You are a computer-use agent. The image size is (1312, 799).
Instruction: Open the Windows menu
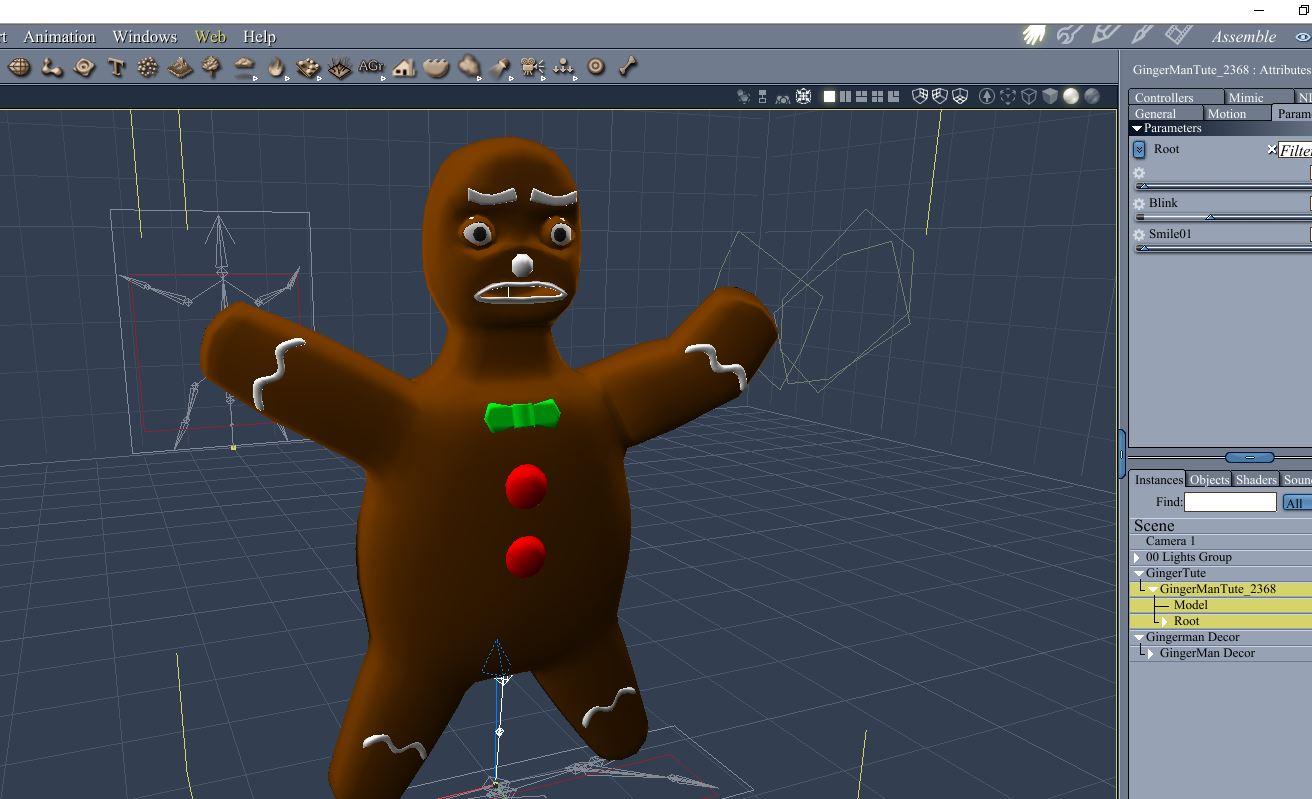click(144, 36)
